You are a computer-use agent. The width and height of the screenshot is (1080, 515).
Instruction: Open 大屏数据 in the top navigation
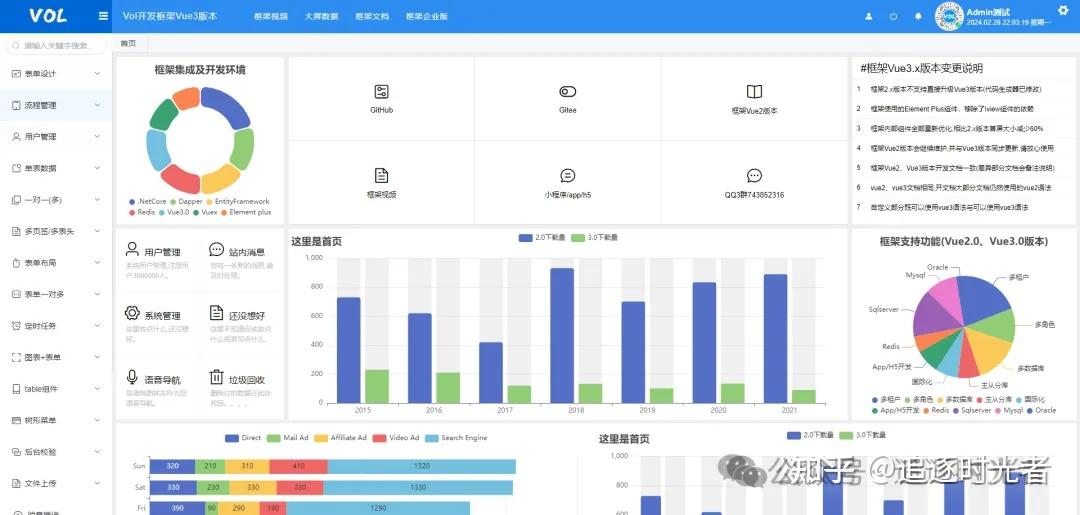[x=322, y=17]
